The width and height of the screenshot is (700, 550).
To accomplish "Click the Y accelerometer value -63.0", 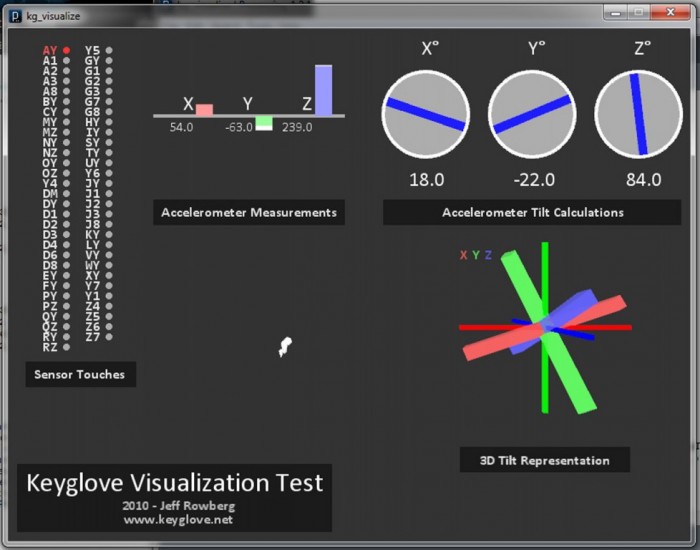I will (x=239, y=128).
